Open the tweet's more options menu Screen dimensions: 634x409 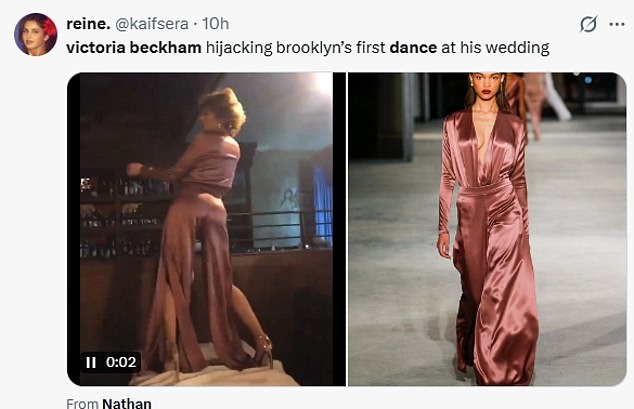[616, 24]
